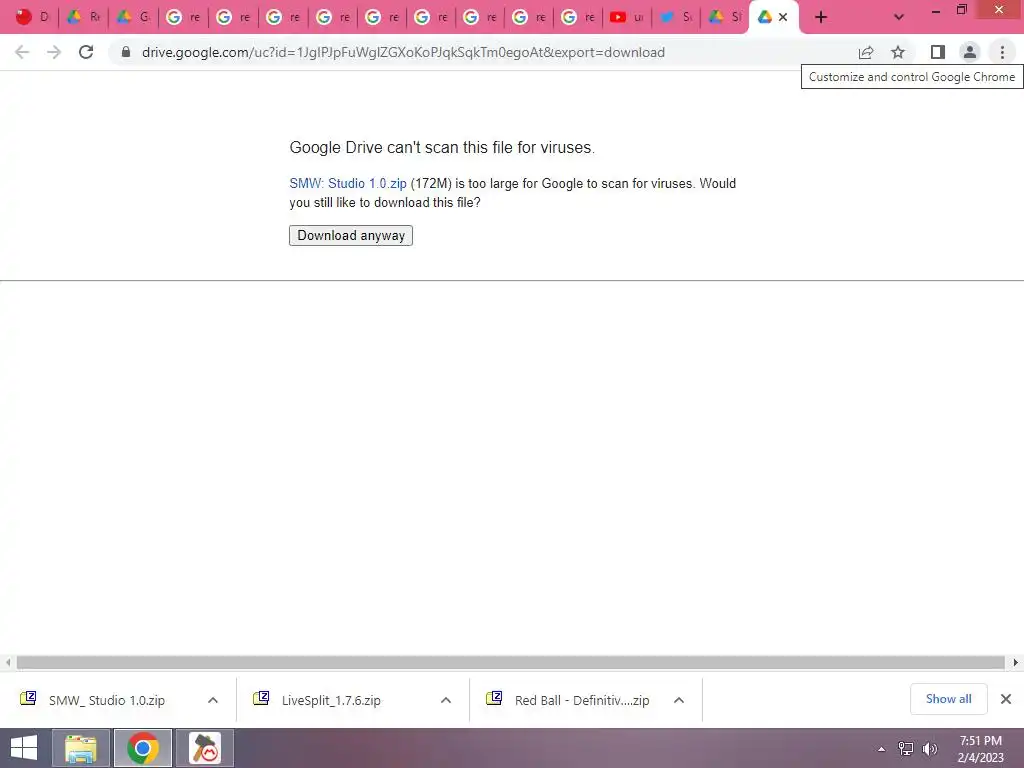The image size is (1024, 768).
Task: Open downloaded LiveSplit_1.7.6.zip
Action: click(331, 701)
